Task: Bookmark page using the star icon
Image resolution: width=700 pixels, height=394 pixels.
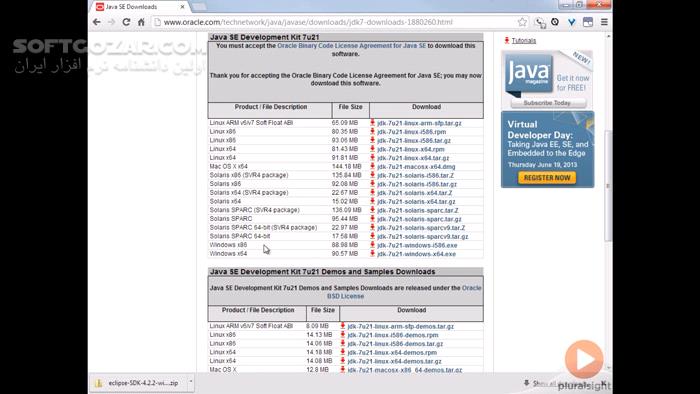Action: 522,22
